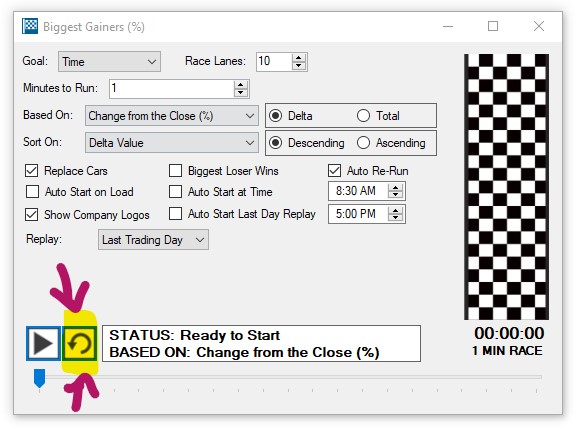This screenshot has width=579, height=428.
Task: Increase the 8:30 AM start time
Action: click(x=395, y=187)
